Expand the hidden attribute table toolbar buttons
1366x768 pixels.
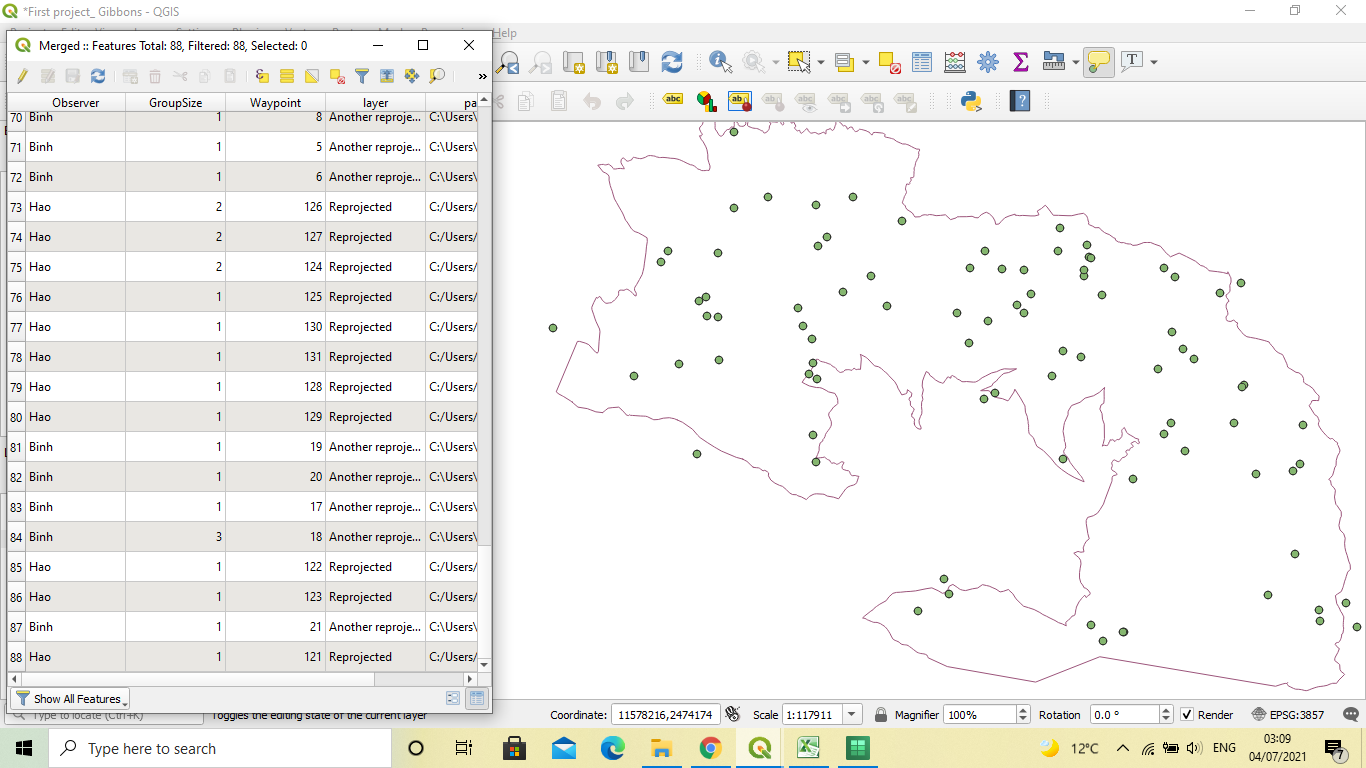[482, 76]
